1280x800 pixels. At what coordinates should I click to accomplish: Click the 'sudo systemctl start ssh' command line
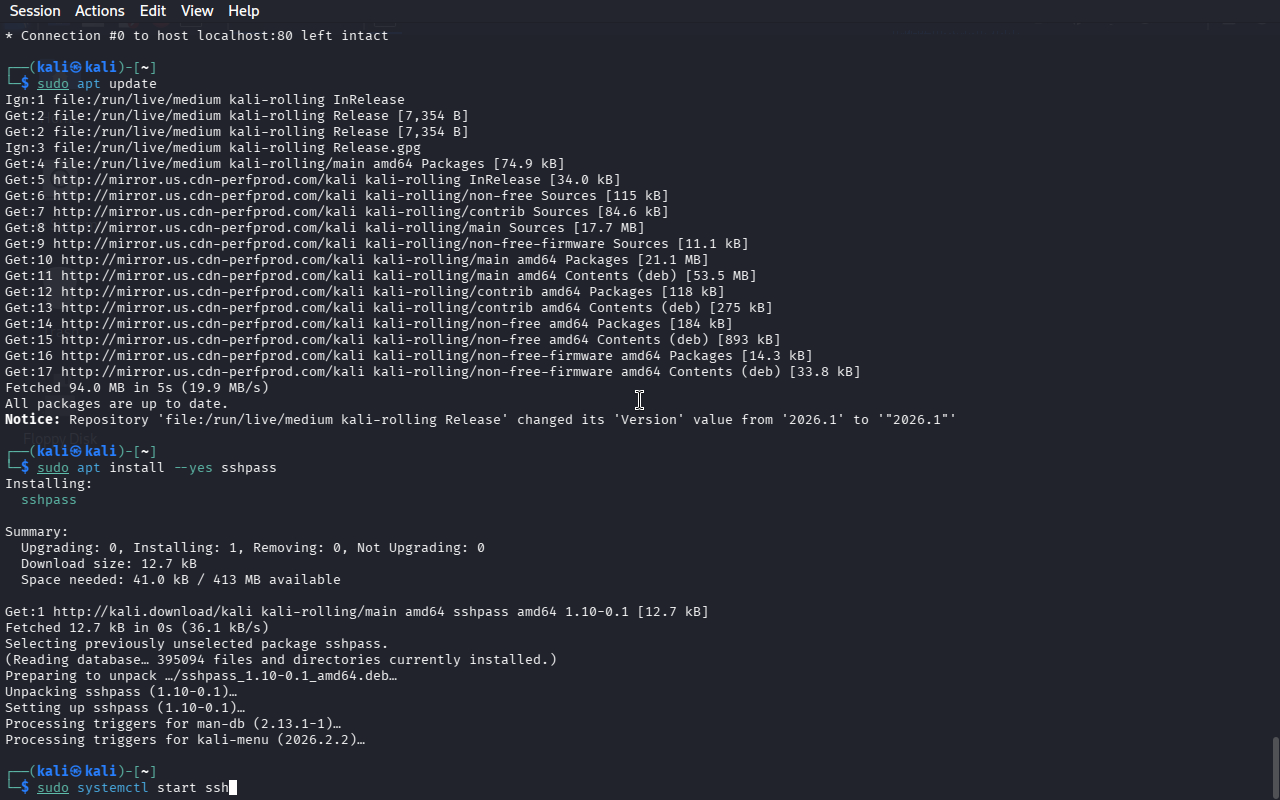coord(133,788)
